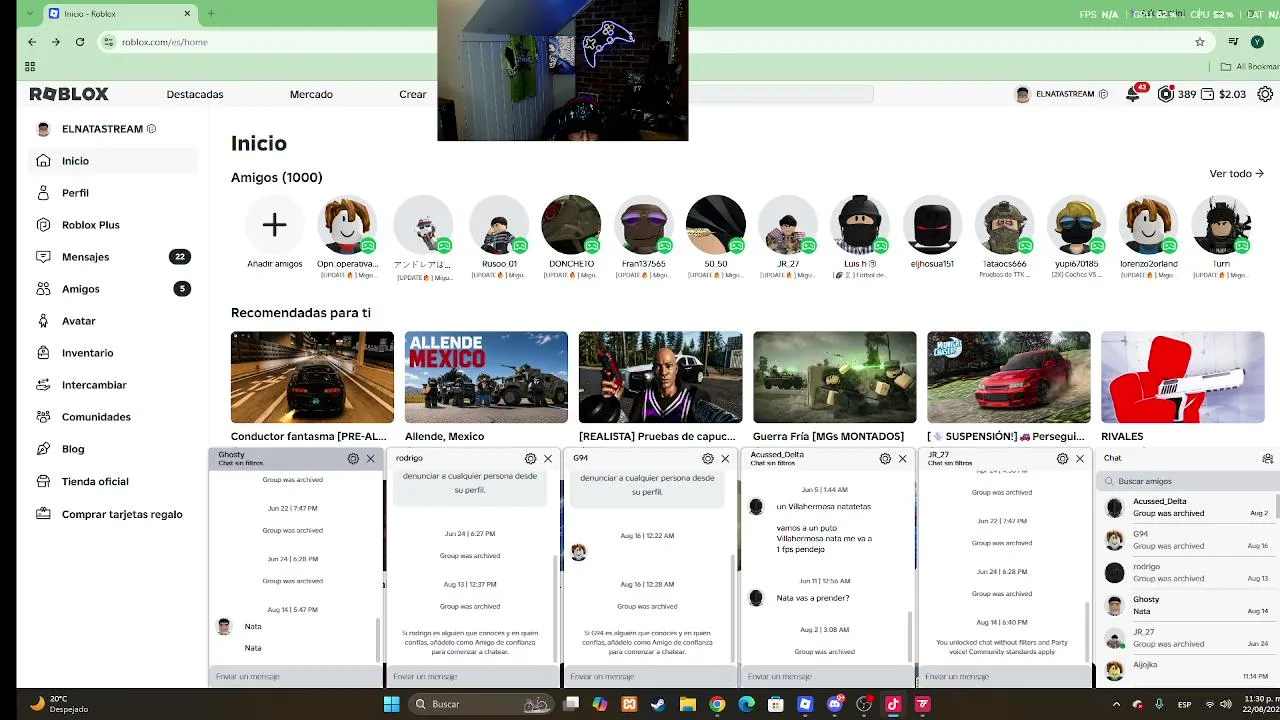
Task: Open the Crear menu
Action: tap(413, 94)
